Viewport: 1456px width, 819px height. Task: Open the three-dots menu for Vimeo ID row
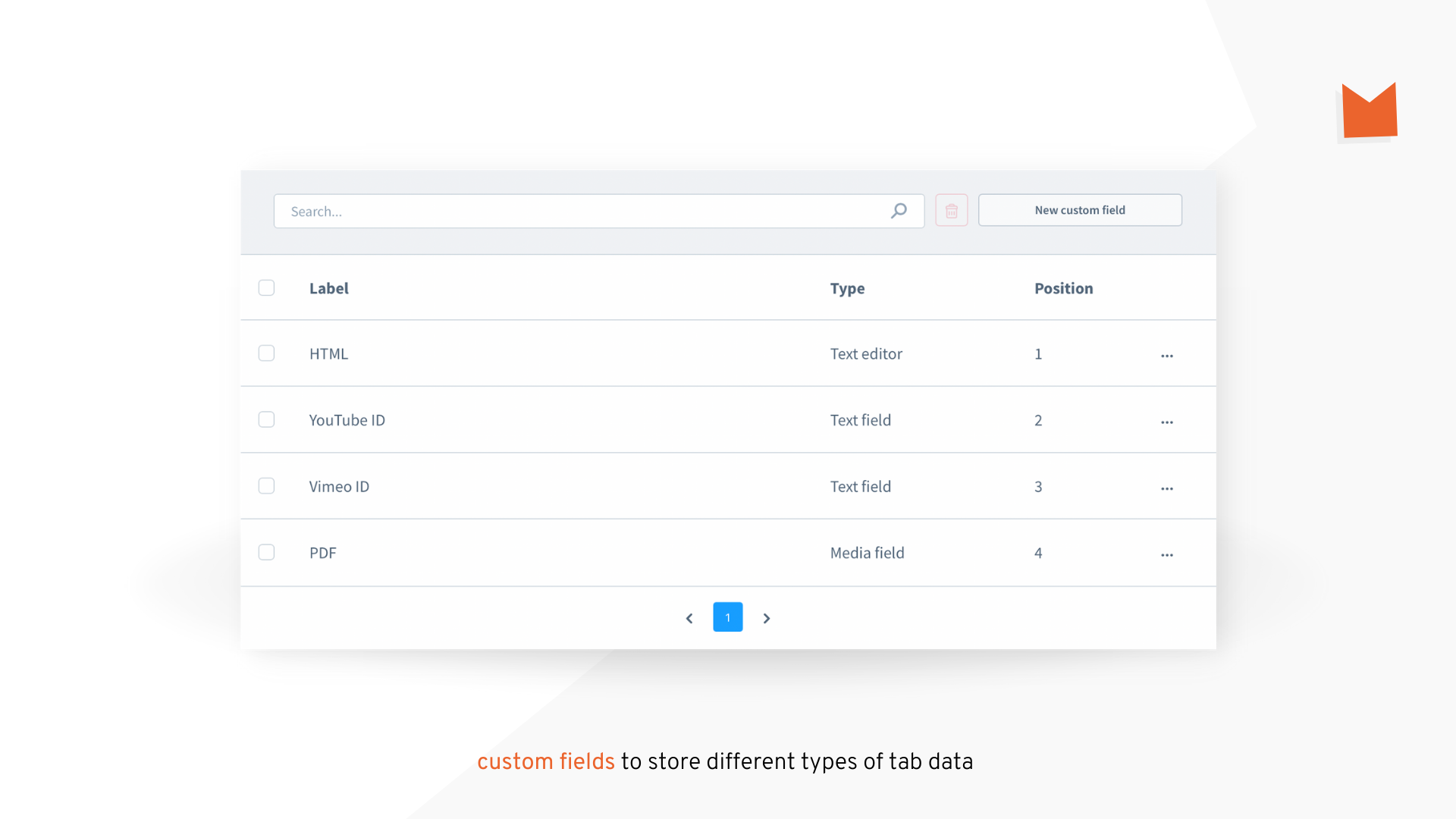1167,488
